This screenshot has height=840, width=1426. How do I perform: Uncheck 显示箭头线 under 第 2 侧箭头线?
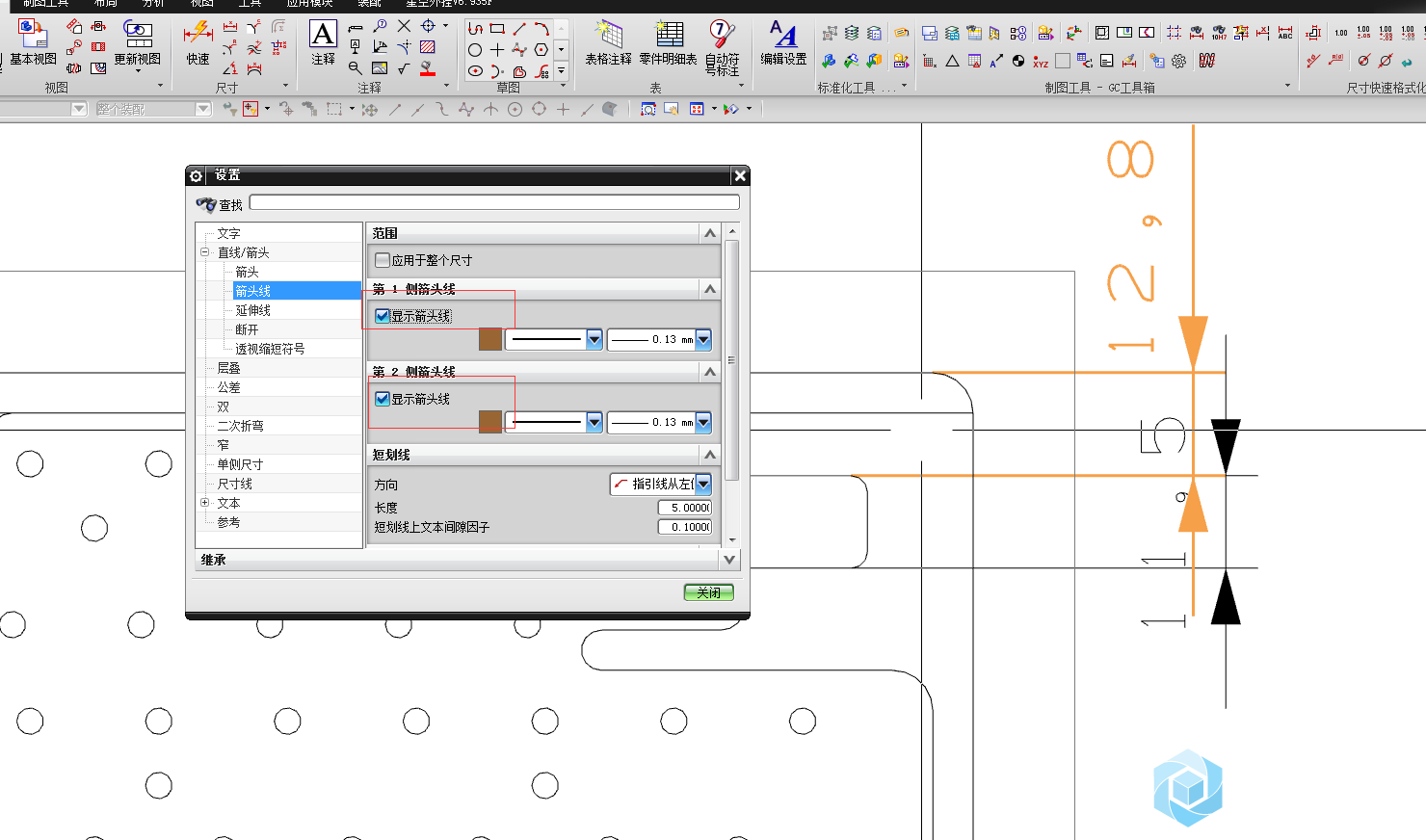click(383, 399)
